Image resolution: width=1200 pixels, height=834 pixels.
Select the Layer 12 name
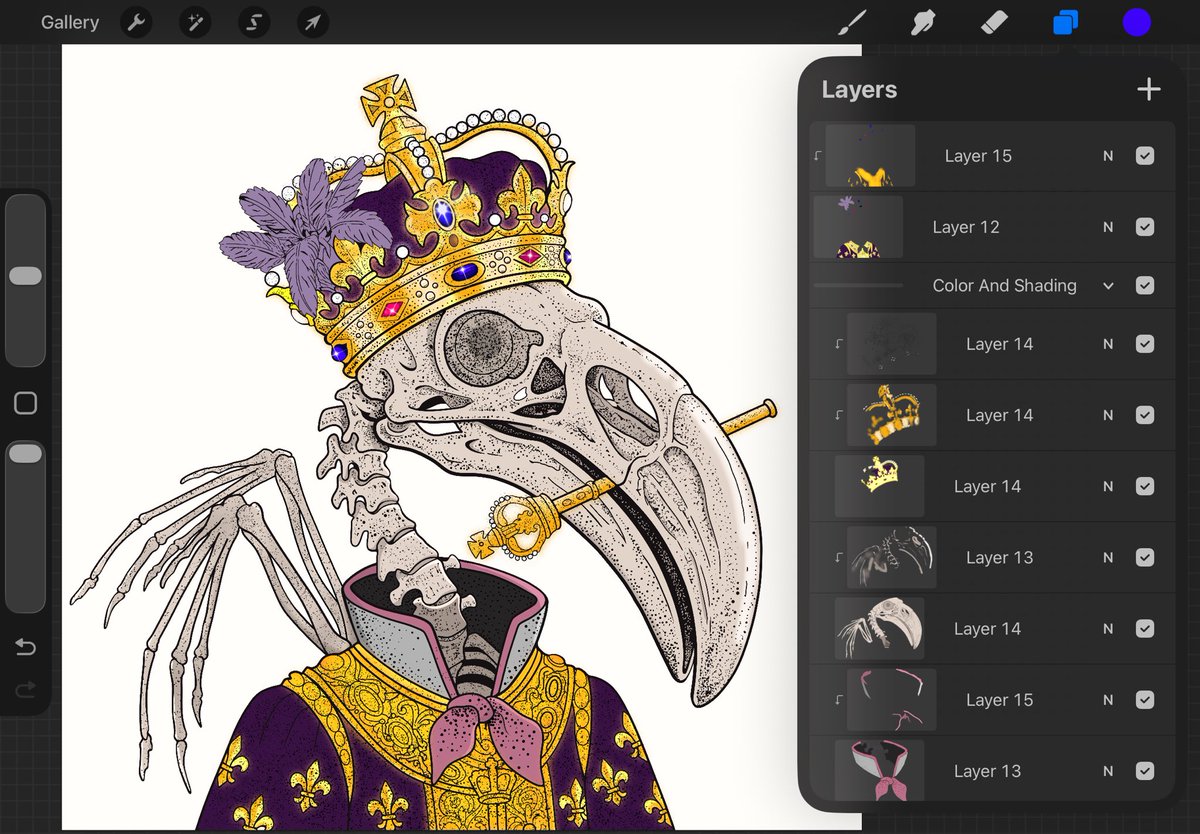(966, 227)
